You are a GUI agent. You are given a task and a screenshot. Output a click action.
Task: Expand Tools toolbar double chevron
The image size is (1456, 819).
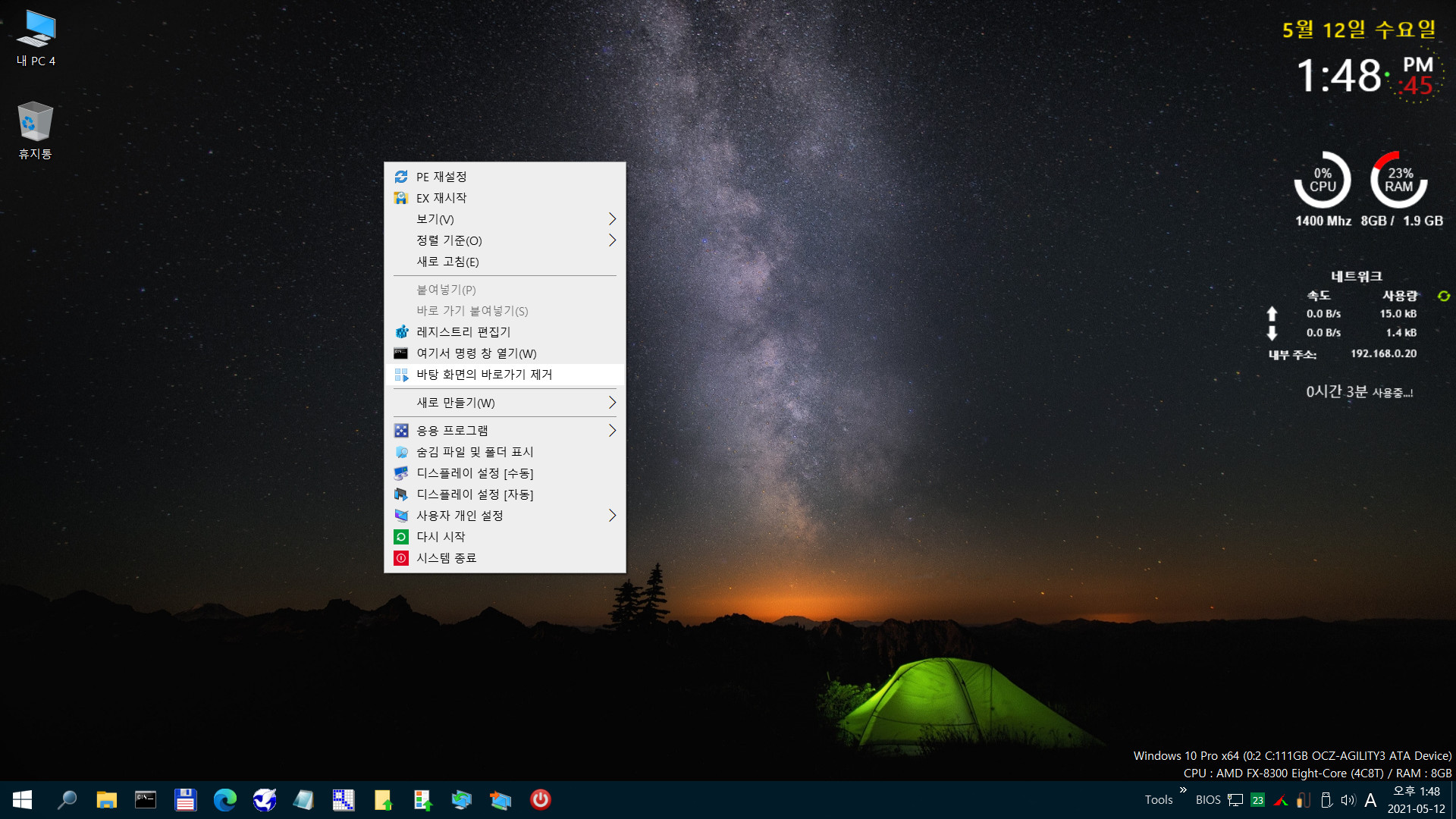pos(1183,790)
